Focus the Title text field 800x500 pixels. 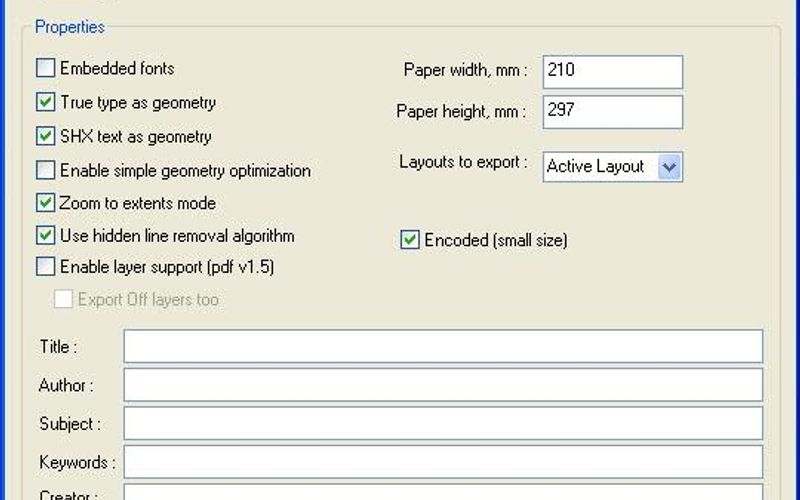coord(442,346)
